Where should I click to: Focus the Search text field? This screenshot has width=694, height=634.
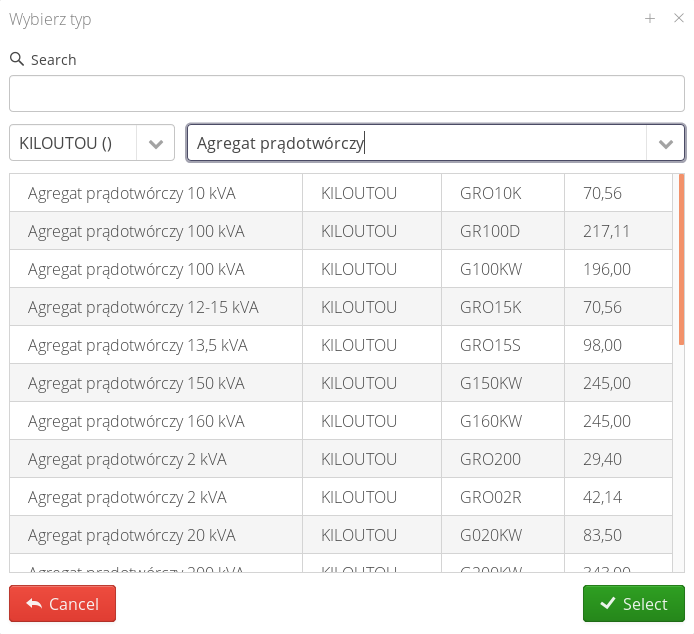(x=346, y=93)
